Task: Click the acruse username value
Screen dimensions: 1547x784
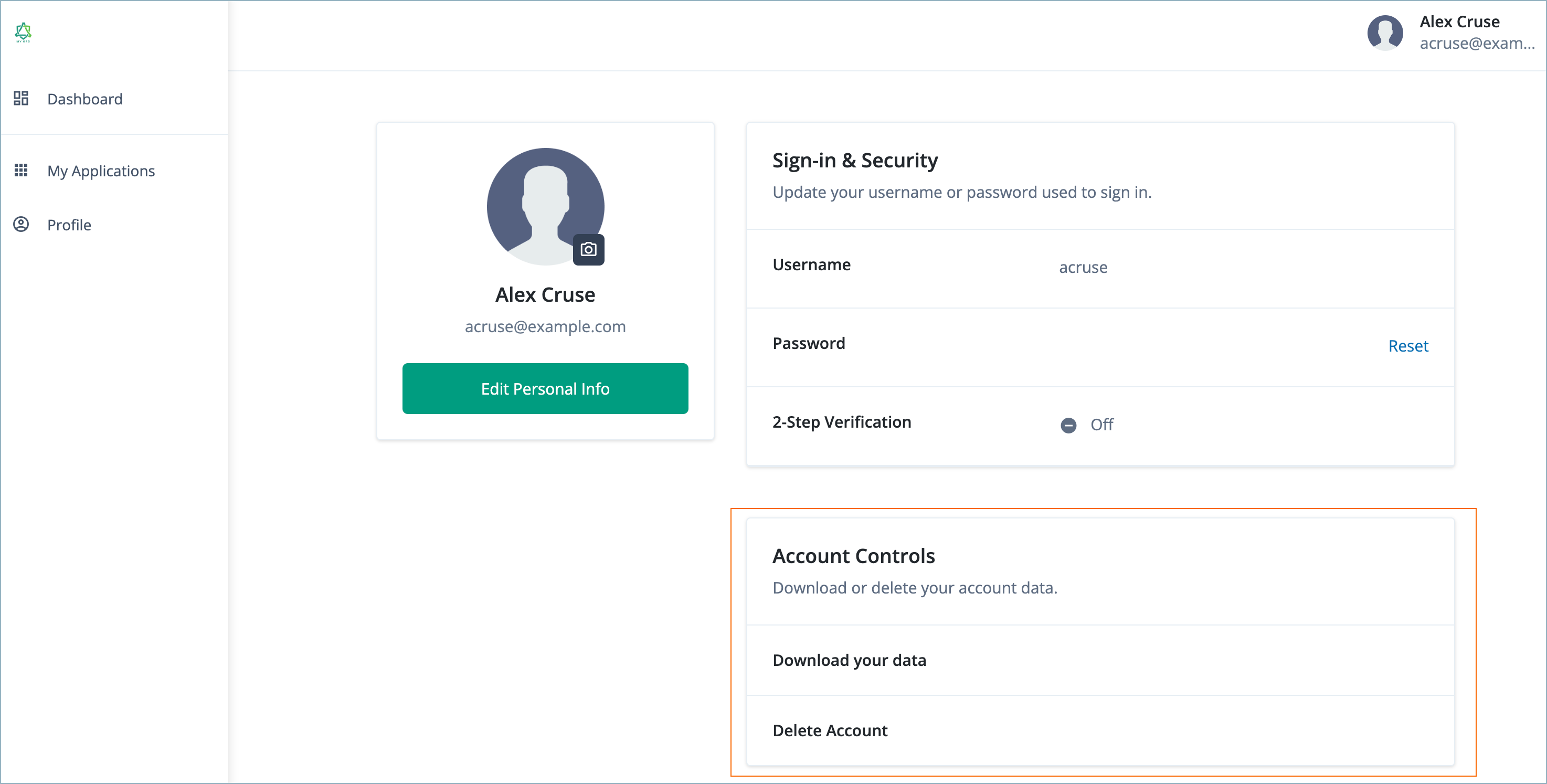Action: pyautogui.click(x=1083, y=267)
